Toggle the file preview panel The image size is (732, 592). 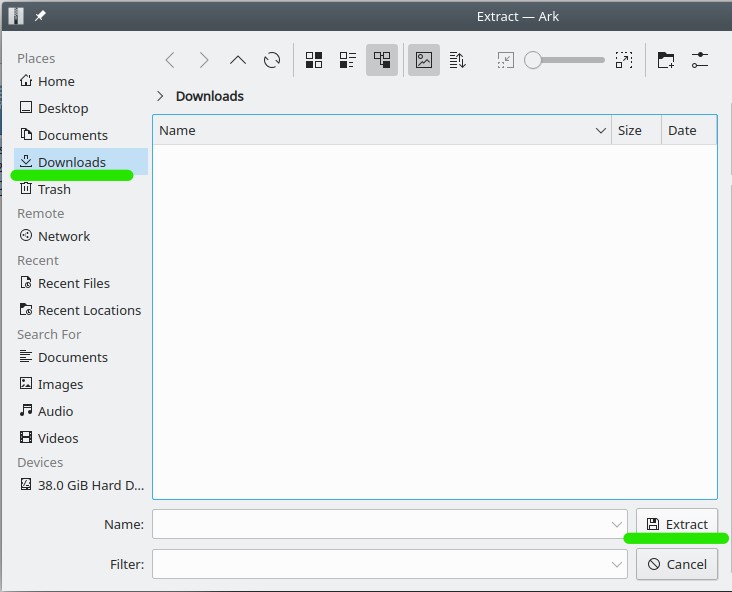pos(424,60)
